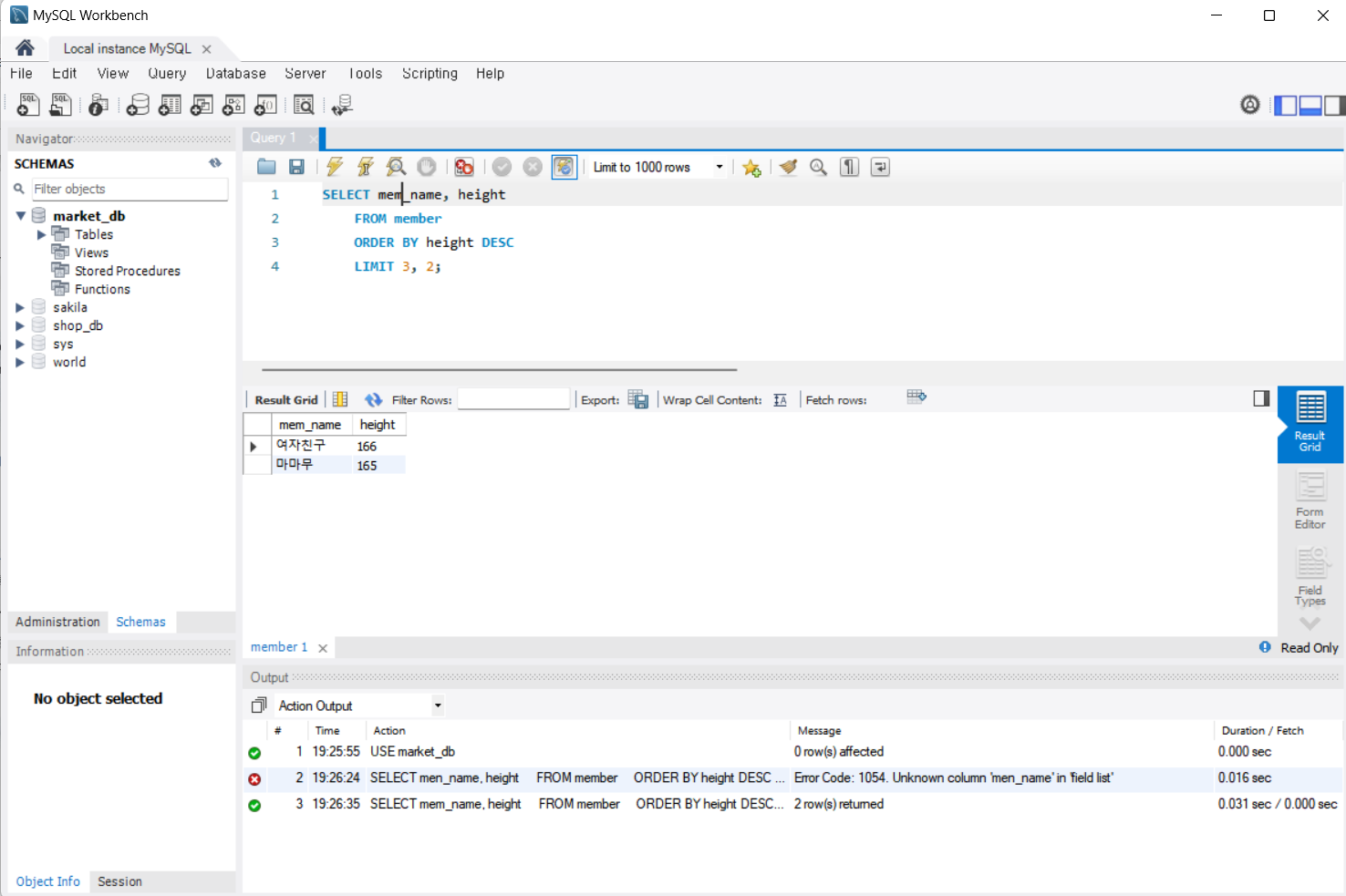Switch to the Session tab
The image size is (1346, 896).
119,881
